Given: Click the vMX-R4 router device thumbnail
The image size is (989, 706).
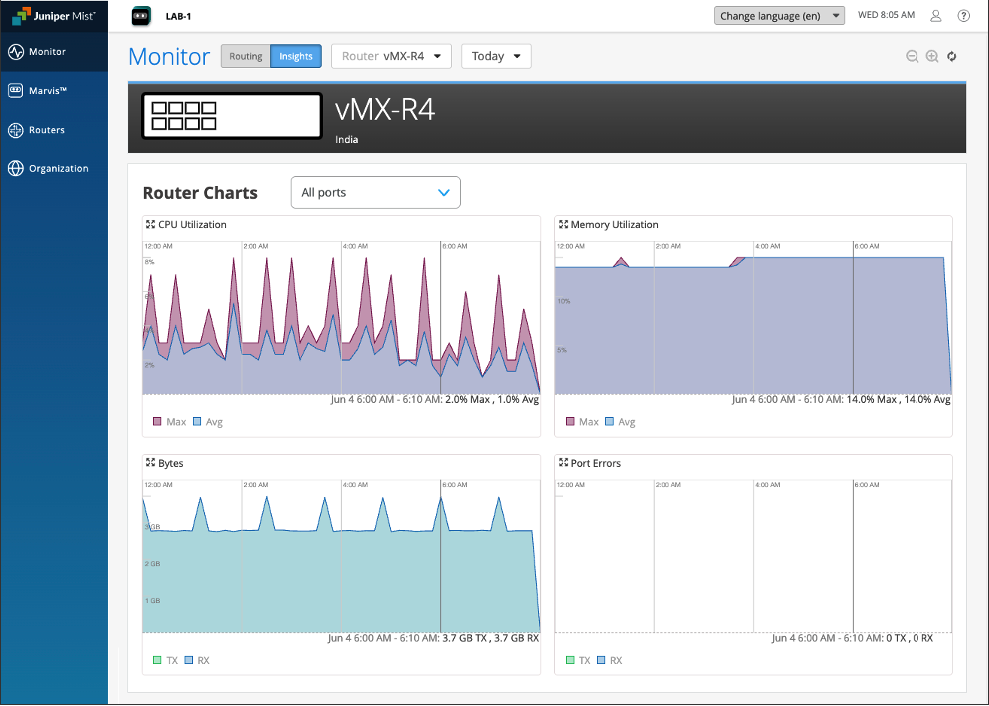Looking at the screenshot, I should coord(231,116).
